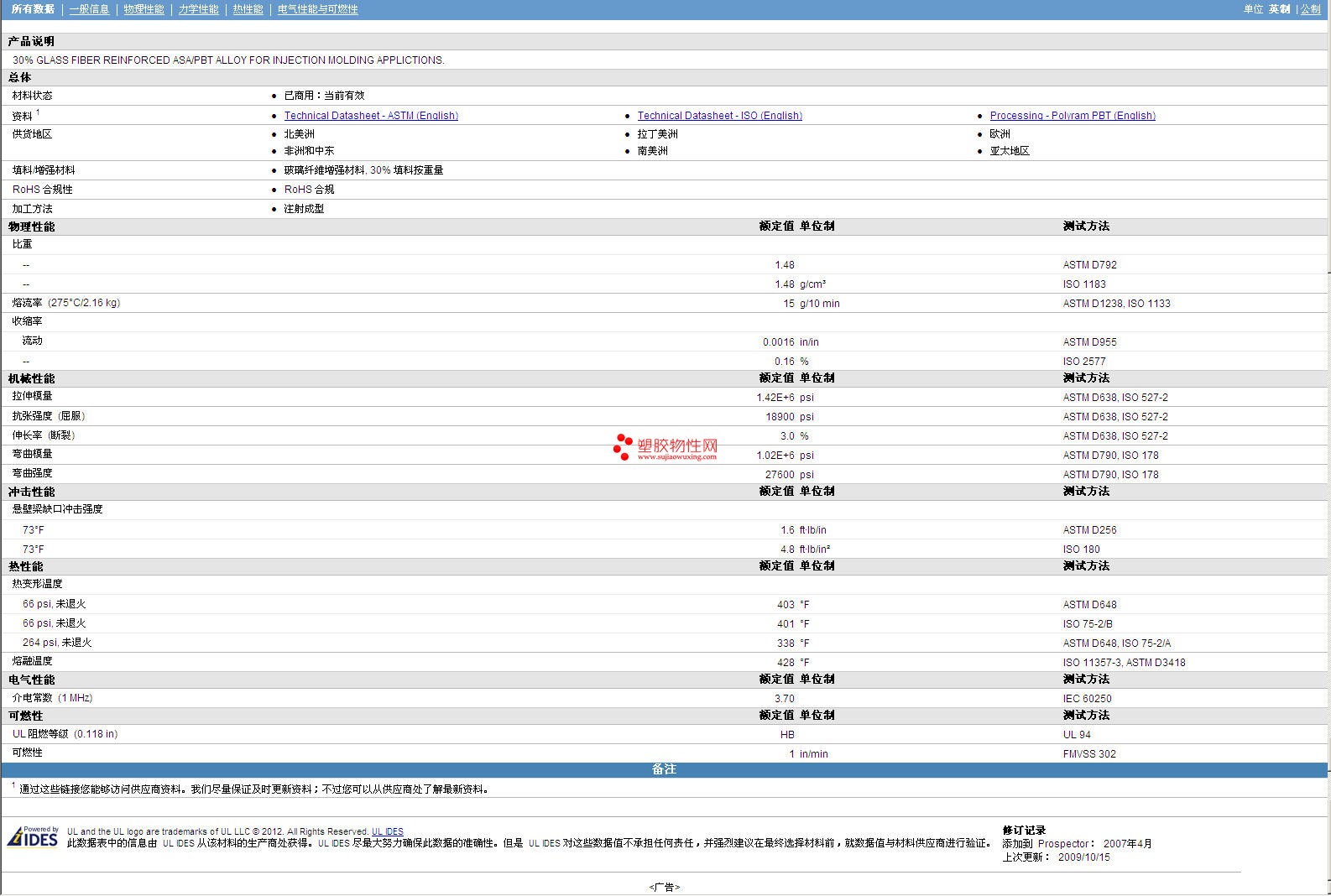Follow the UL IDES footer link
The image size is (1331, 896).
(x=387, y=832)
